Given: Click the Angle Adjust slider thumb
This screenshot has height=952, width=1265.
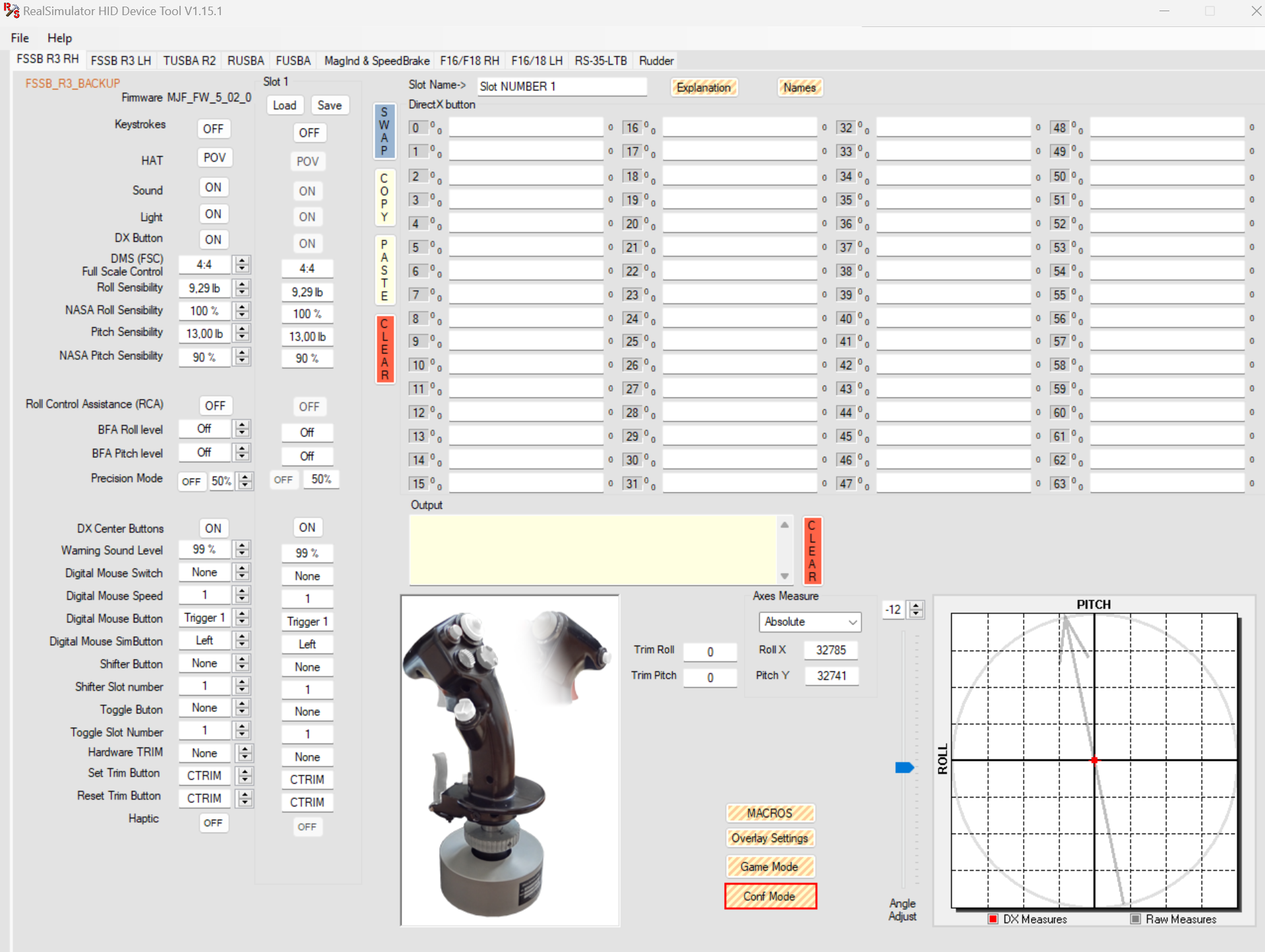Looking at the screenshot, I should pos(904,767).
